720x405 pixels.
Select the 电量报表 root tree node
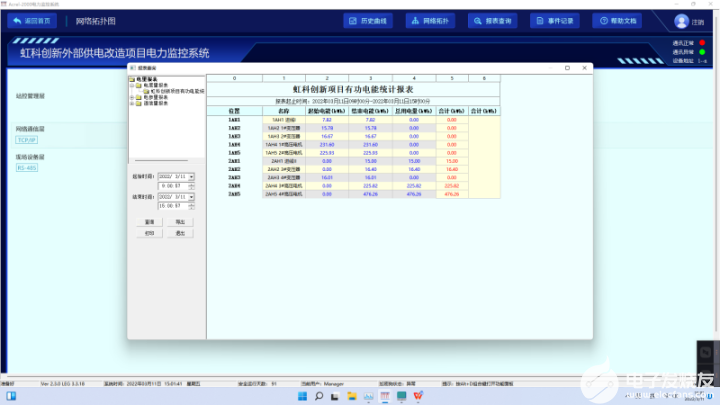point(146,79)
